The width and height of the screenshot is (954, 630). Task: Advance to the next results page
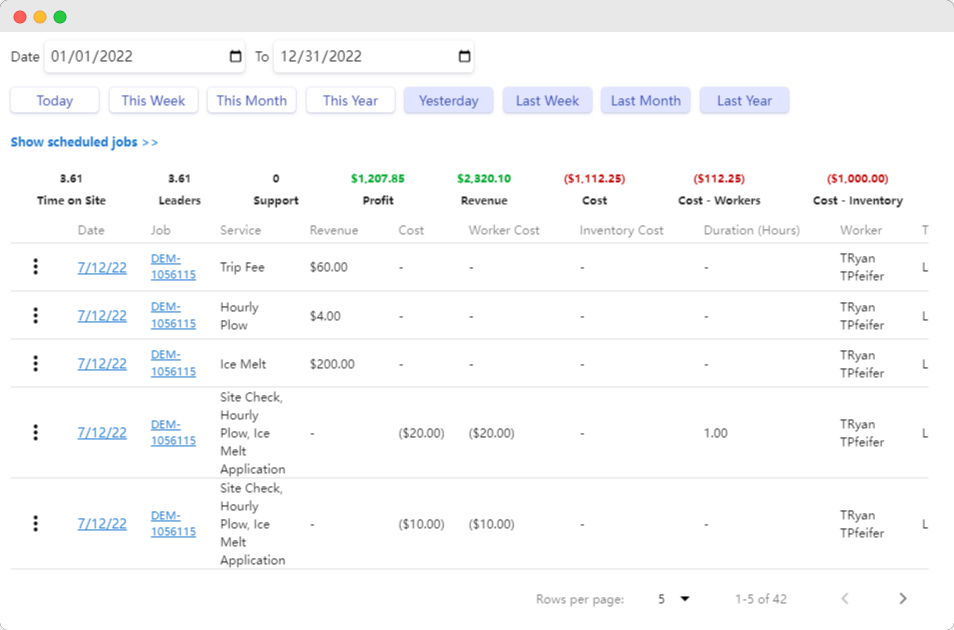point(902,598)
